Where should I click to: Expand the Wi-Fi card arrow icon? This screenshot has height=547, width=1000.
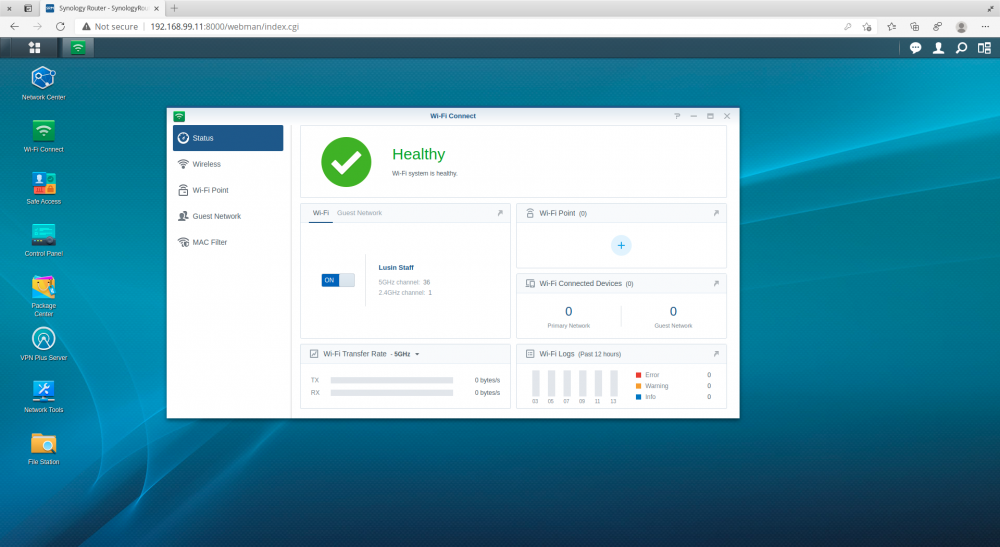(500, 213)
